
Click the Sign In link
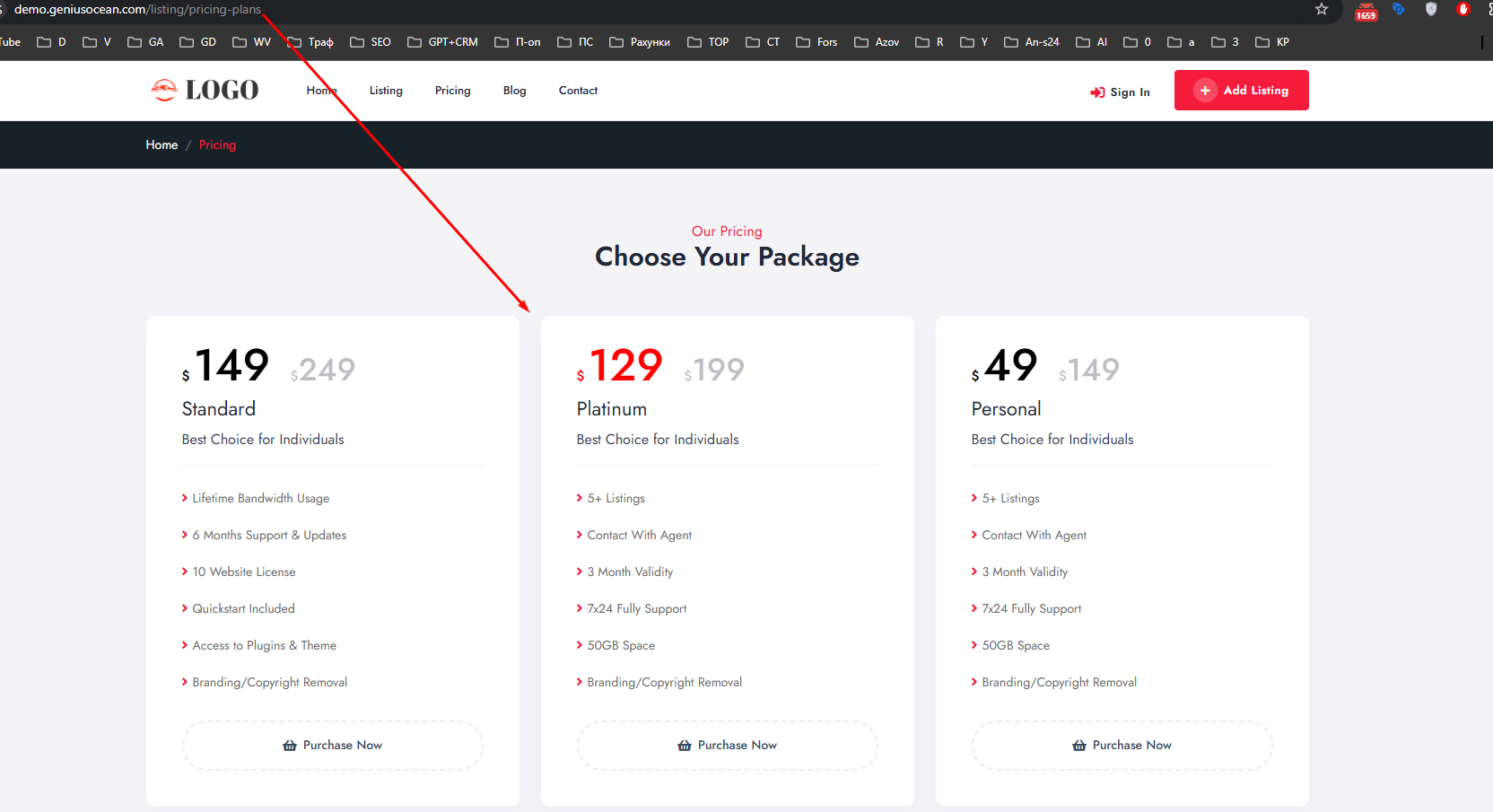click(1120, 92)
